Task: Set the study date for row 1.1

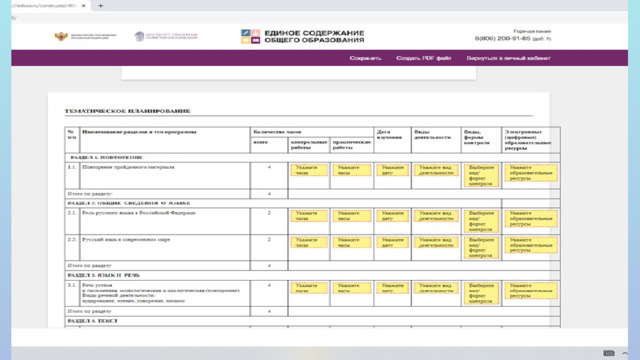Action: click(392, 170)
